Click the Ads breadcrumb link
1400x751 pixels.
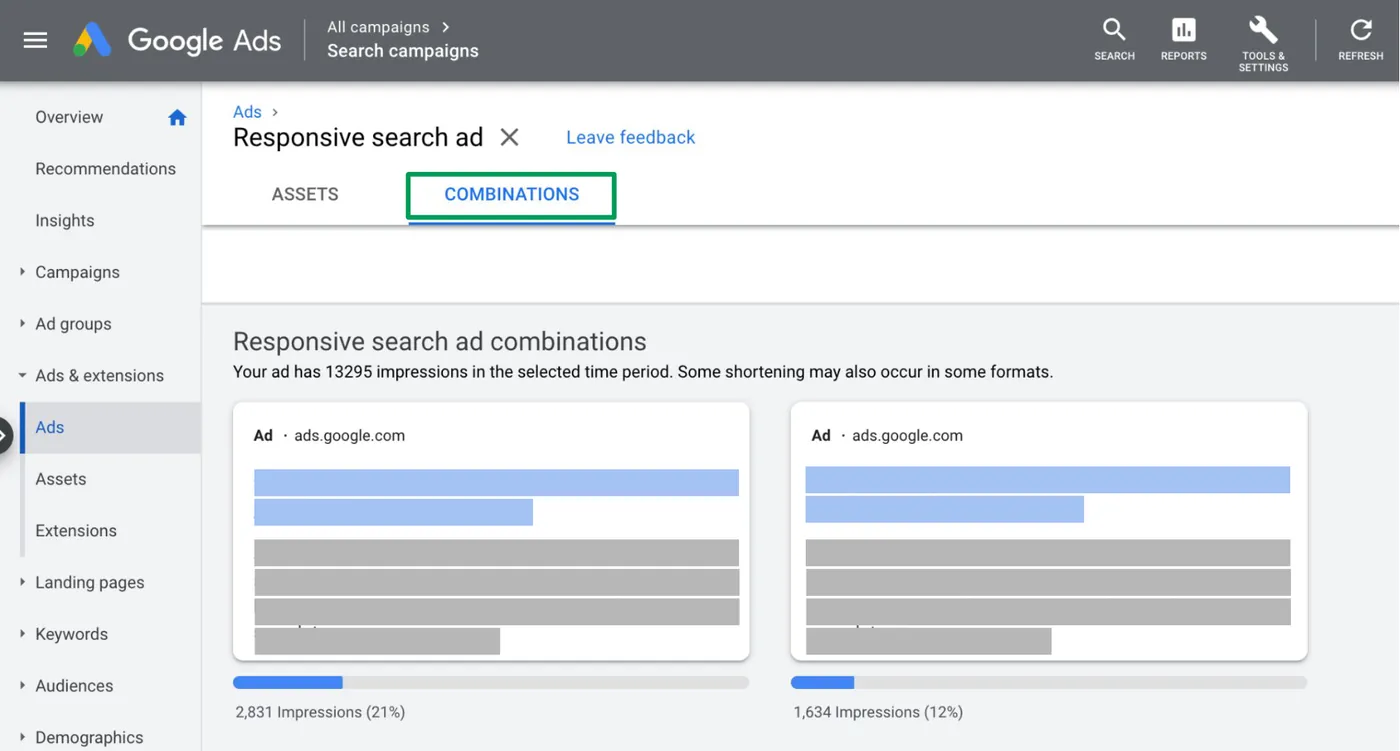(x=247, y=112)
